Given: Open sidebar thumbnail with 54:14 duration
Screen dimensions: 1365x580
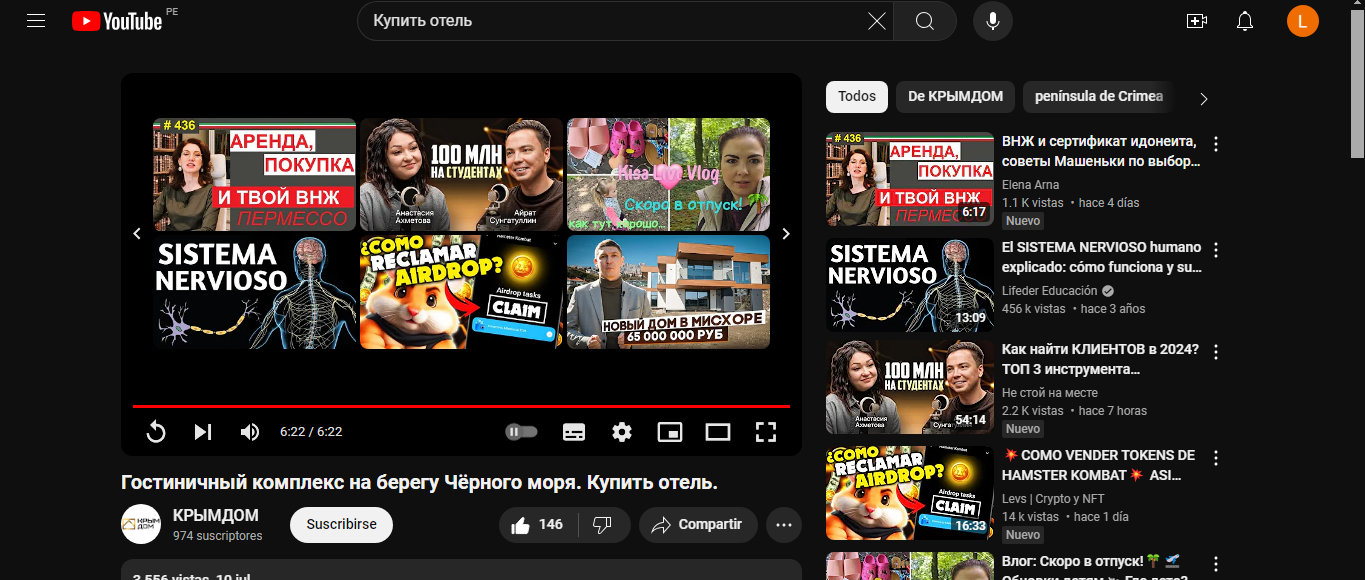Looking at the screenshot, I should point(910,387).
